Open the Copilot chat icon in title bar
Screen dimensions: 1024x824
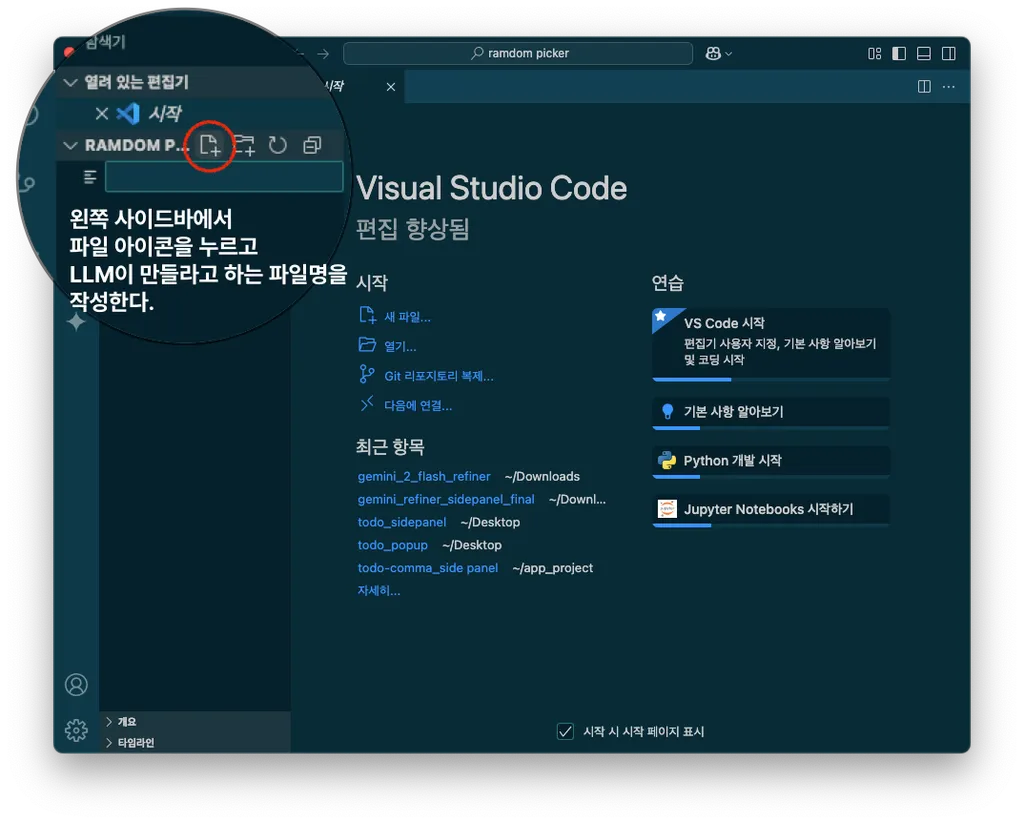click(x=712, y=54)
